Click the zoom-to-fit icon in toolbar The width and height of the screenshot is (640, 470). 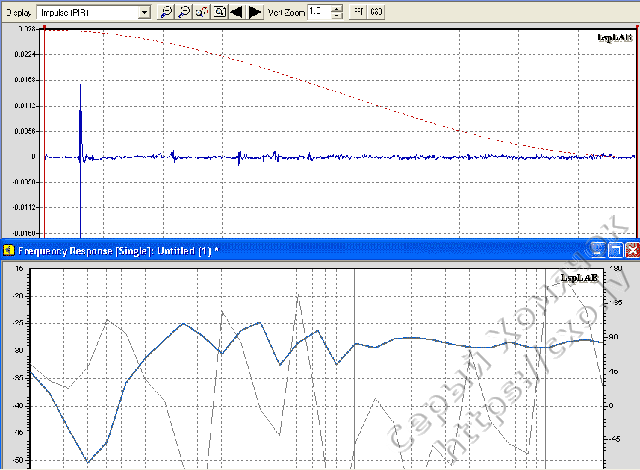coord(218,12)
